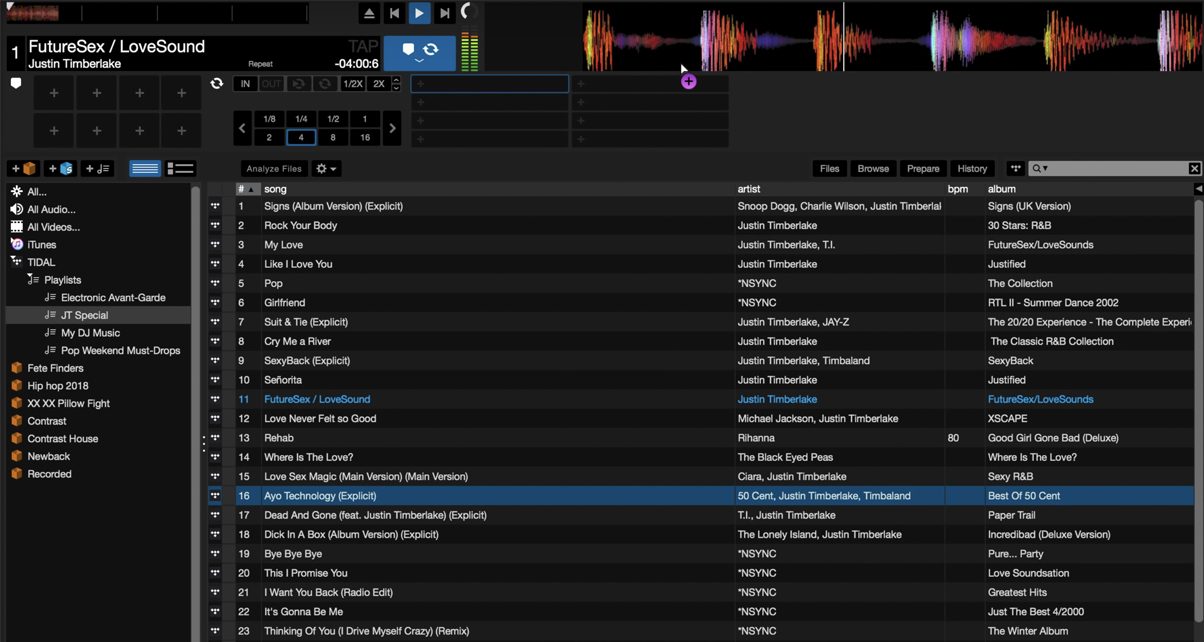Screen dimensions: 1204x642
Task: Click the TIDAL icon next to the search box
Action: (1015, 169)
